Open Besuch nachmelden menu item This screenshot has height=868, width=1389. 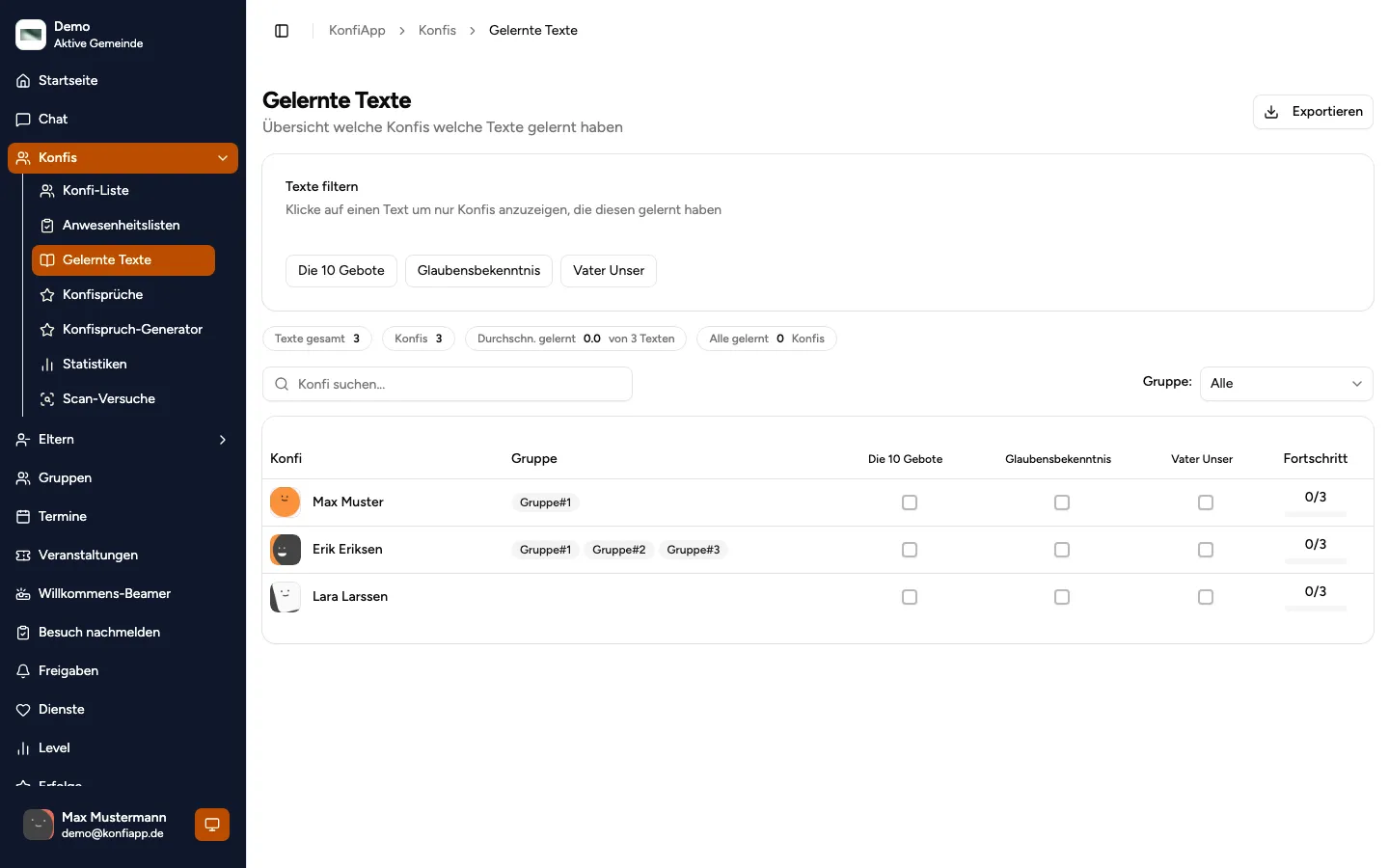tap(123, 633)
